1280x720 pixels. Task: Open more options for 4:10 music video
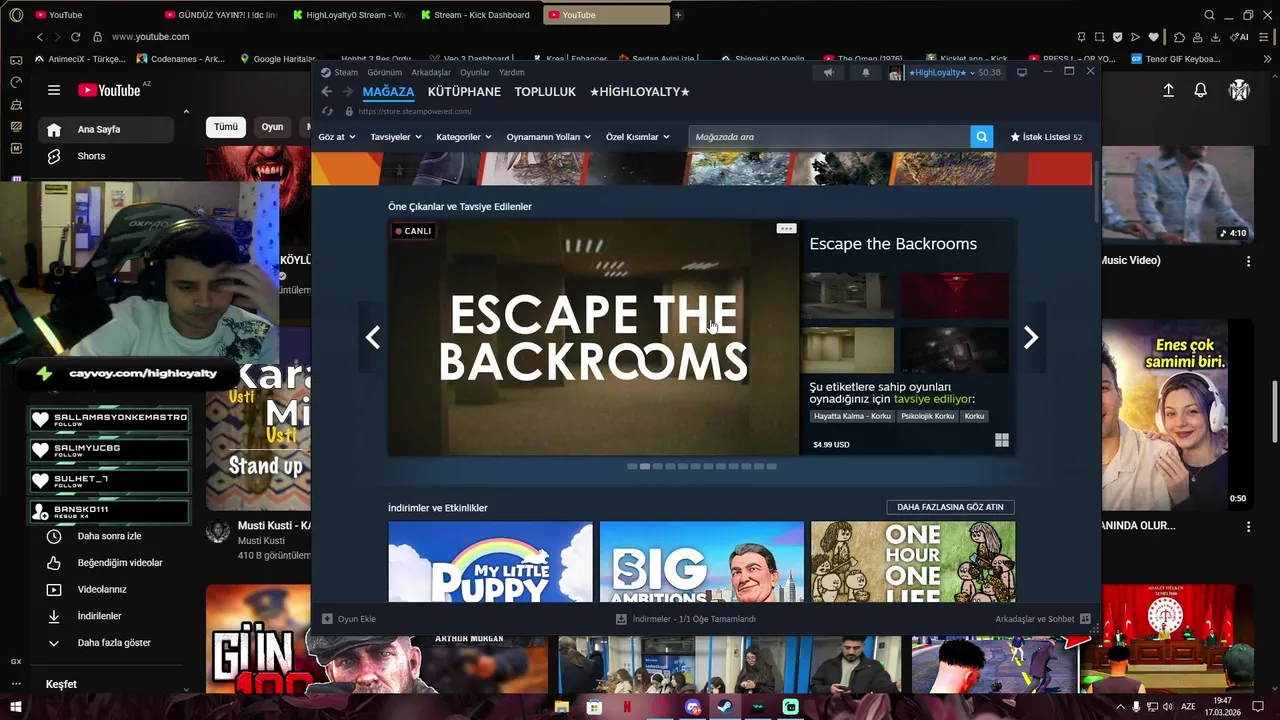[1248, 261]
